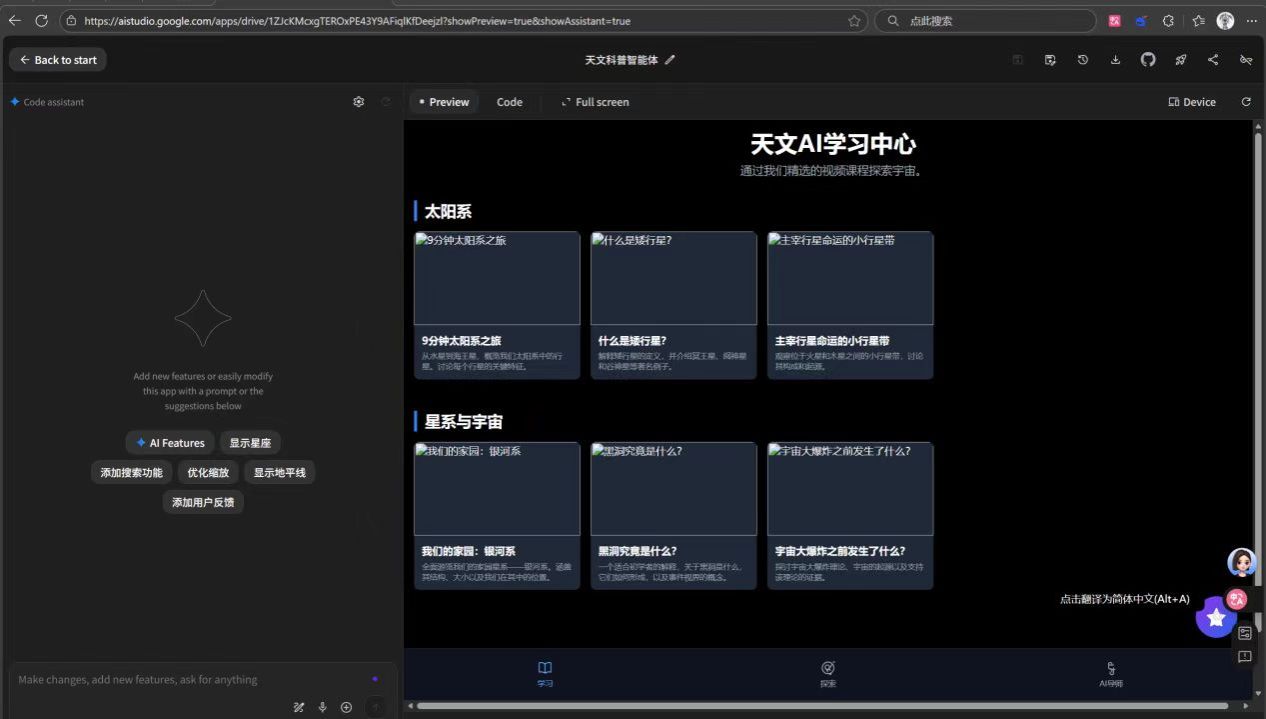Download the app using the download icon
The height and width of the screenshot is (719, 1266).
tap(1115, 60)
